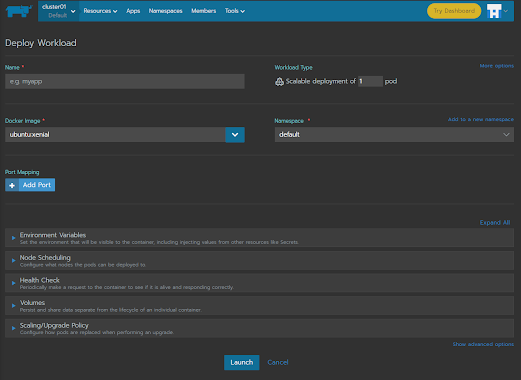
Task: Expand the Health Check section
Action: click(x=259, y=283)
